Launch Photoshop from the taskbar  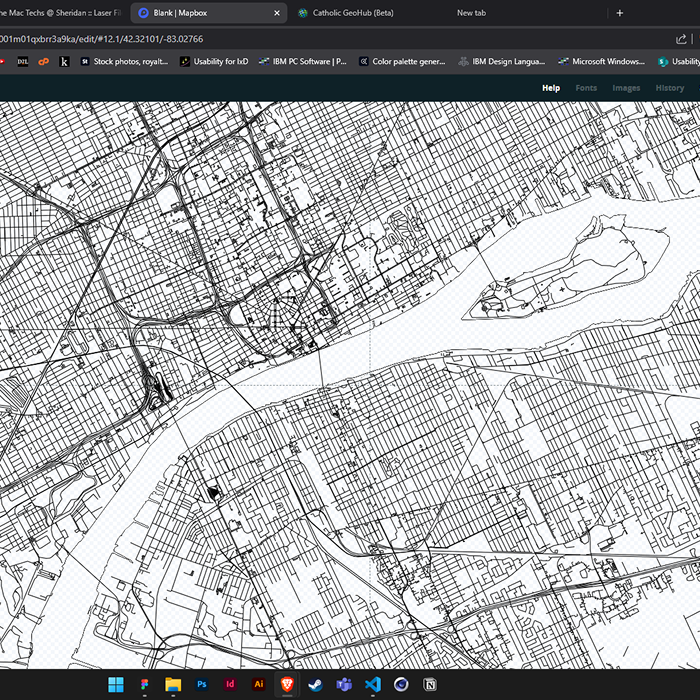[x=201, y=684]
